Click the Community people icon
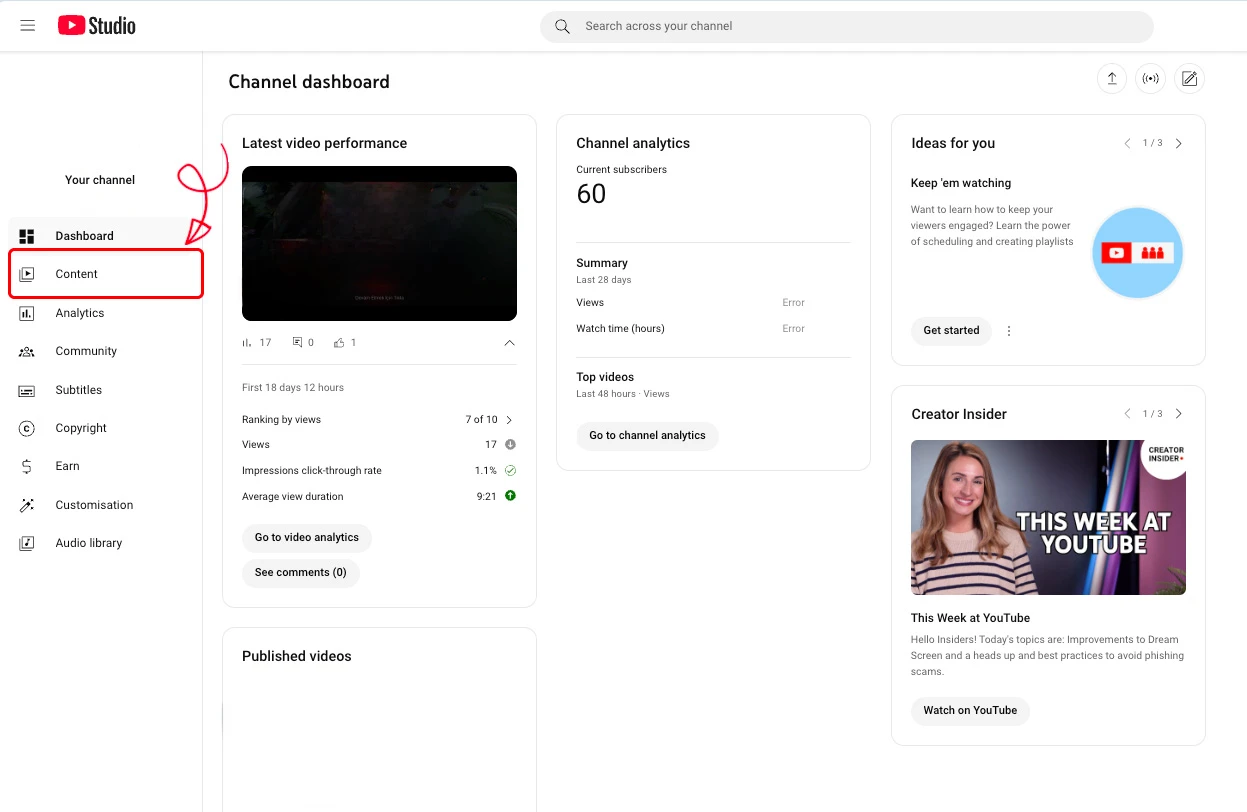1247x812 pixels. 27,351
